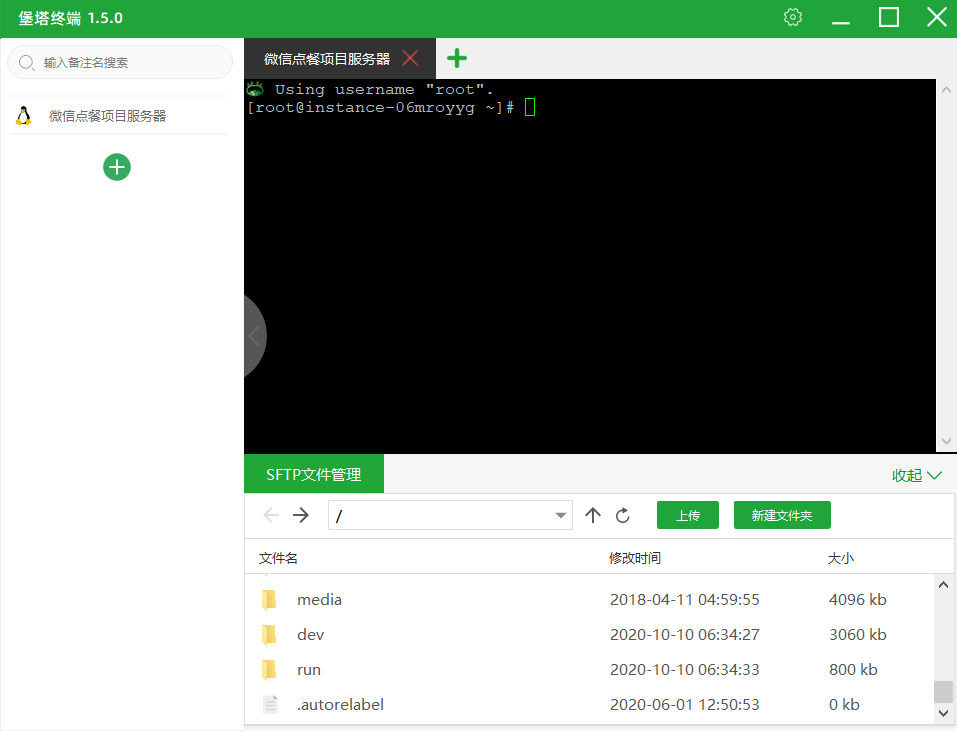Go back in SFTP navigation

271,516
